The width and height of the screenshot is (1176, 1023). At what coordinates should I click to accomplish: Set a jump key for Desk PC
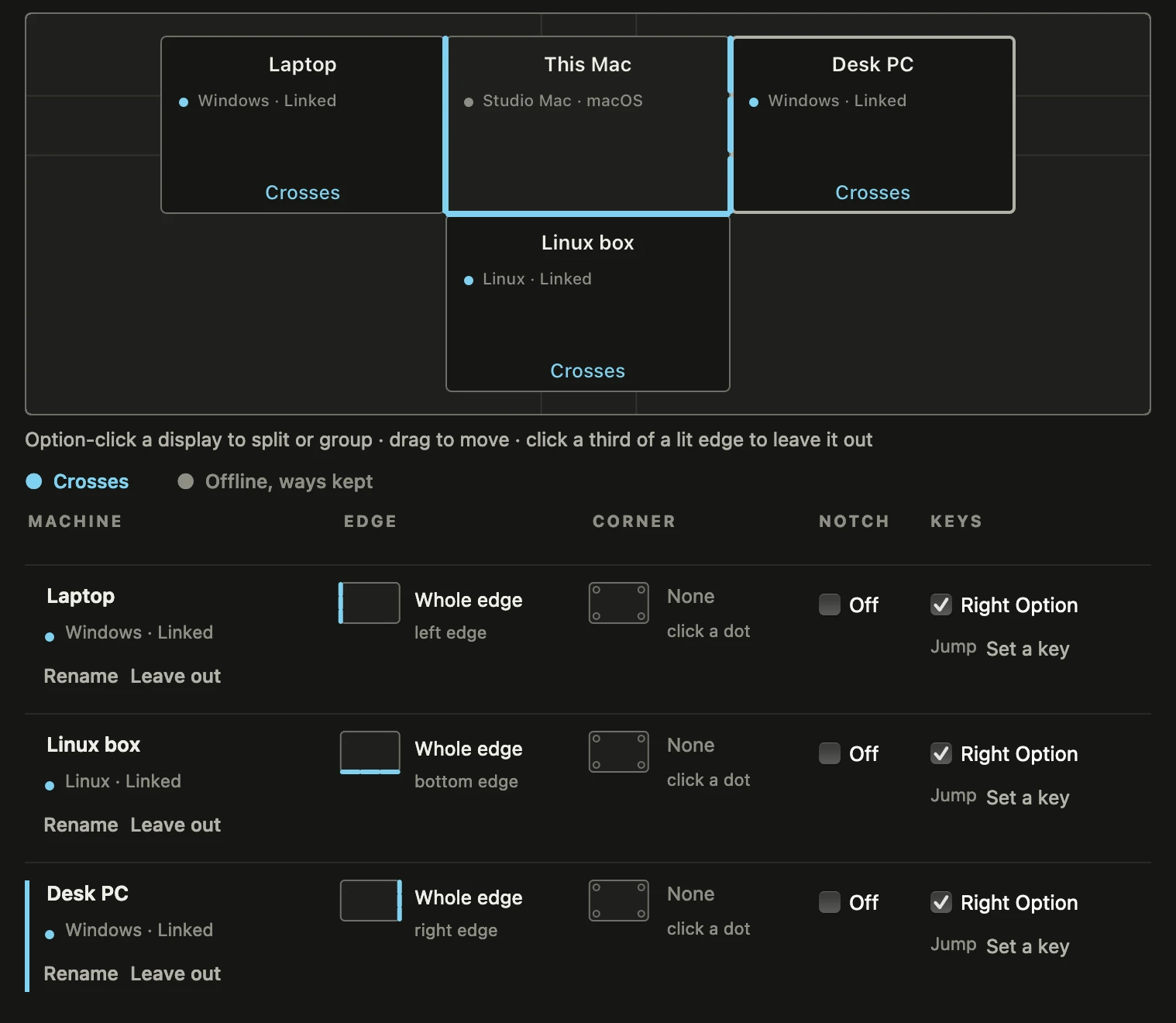point(1027,946)
